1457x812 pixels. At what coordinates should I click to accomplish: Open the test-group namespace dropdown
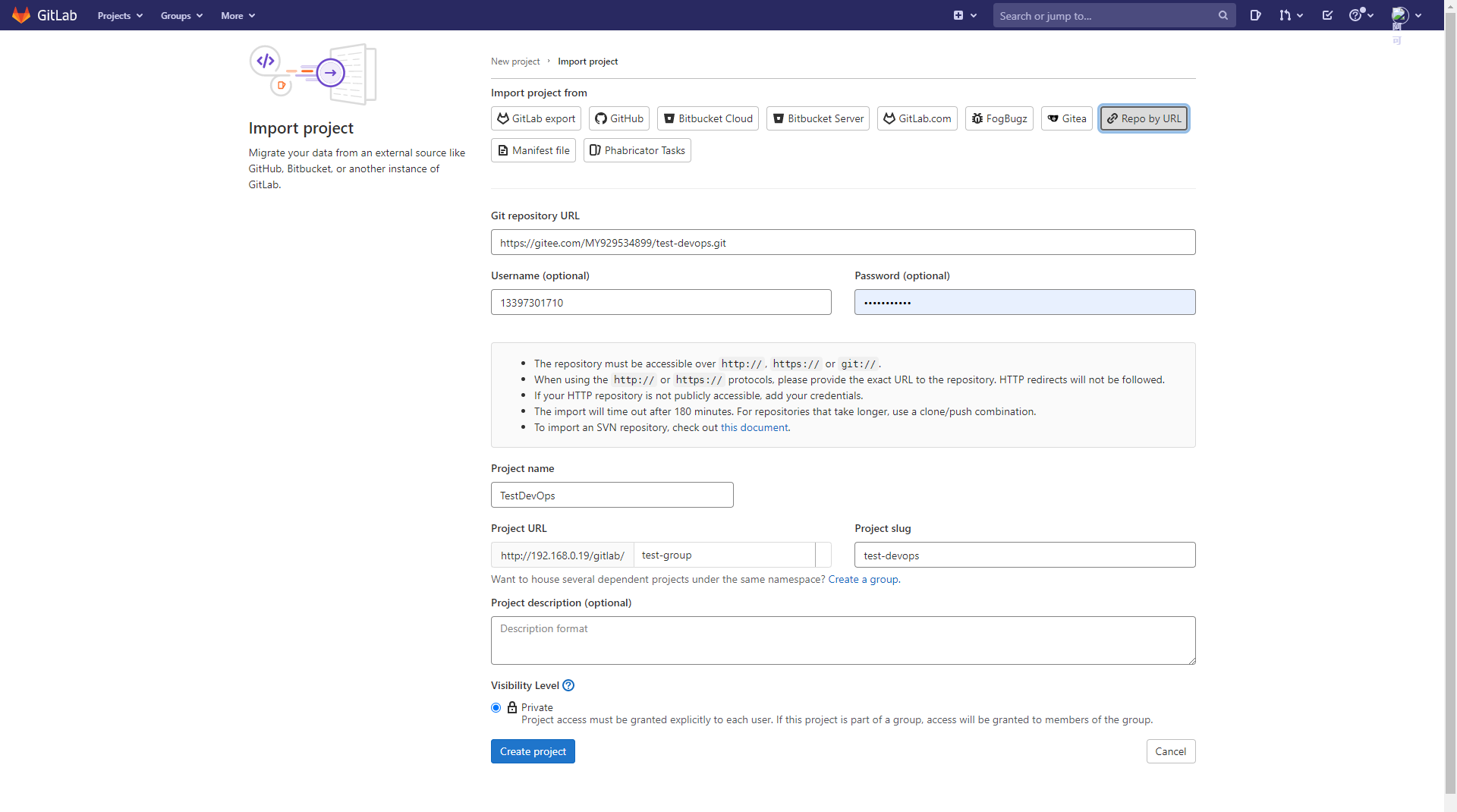coord(732,555)
